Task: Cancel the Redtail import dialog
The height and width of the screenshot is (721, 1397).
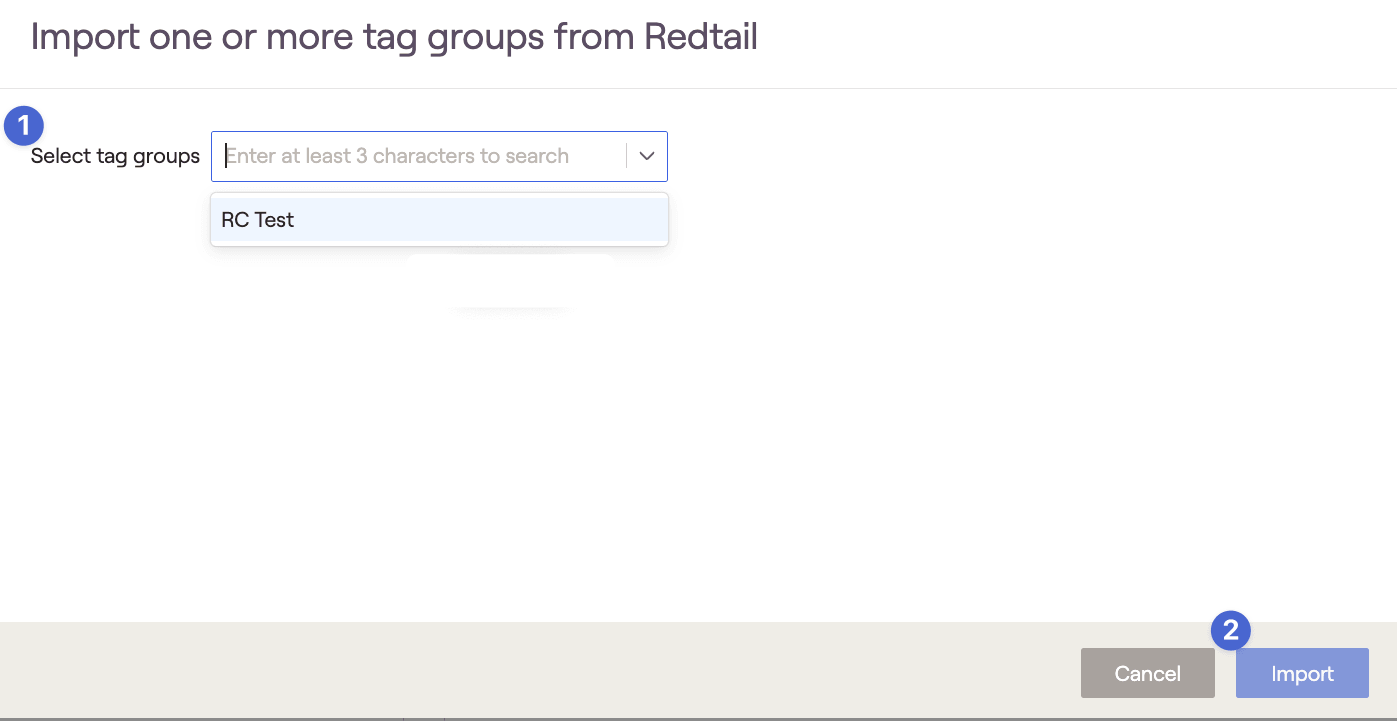Action: (1147, 673)
